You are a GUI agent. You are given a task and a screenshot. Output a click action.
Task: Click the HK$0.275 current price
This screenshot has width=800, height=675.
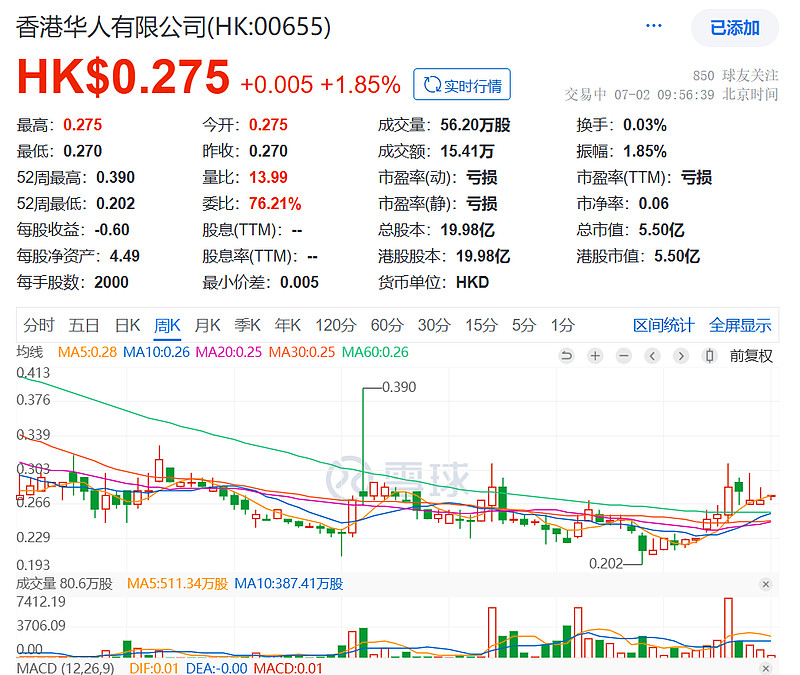pyautogui.click(x=123, y=77)
